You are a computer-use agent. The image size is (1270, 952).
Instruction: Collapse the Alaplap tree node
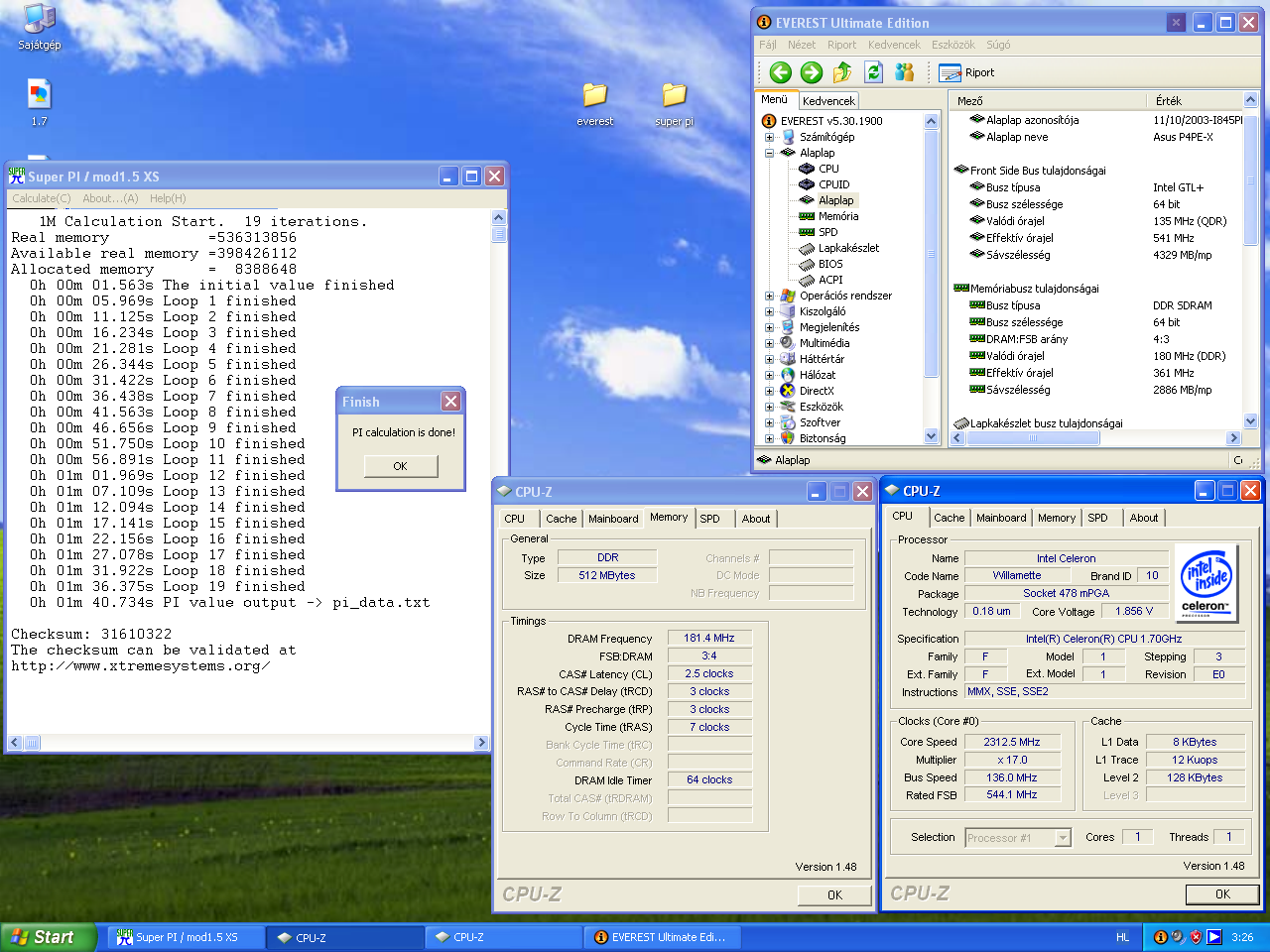769,153
